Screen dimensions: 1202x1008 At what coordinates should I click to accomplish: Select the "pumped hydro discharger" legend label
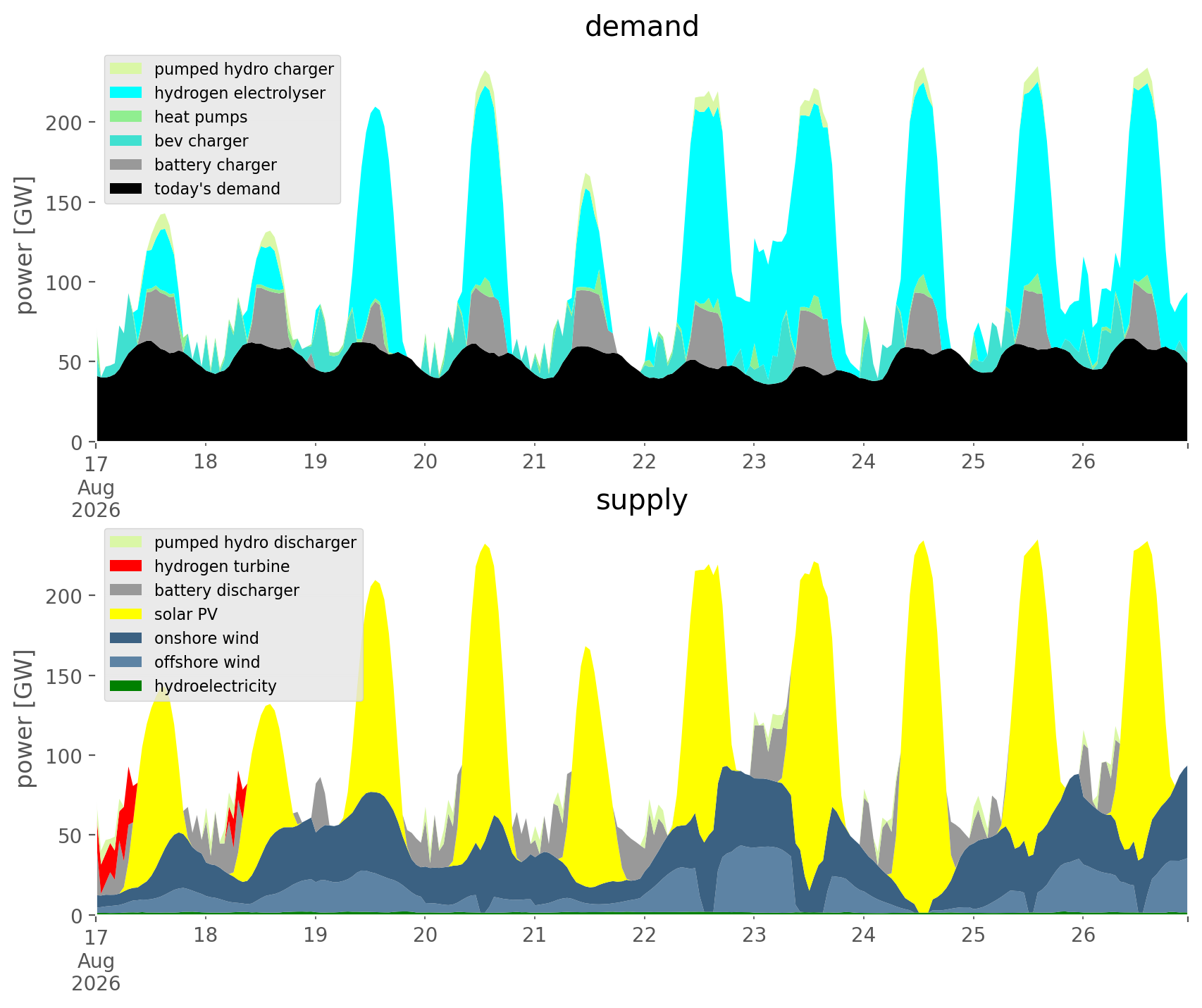coord(255,543)
